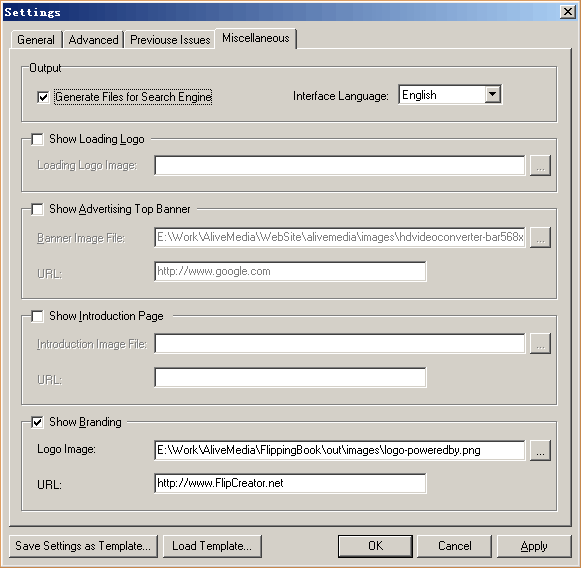Browse for Loading Logo Image file

(x=540, y=166)
